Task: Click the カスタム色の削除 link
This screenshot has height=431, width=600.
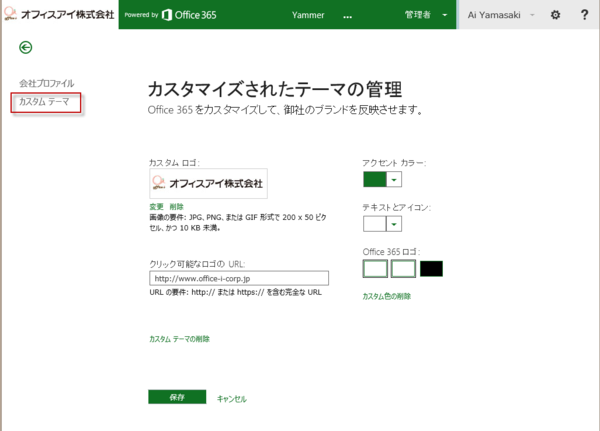Action: (x=386, y=296)
